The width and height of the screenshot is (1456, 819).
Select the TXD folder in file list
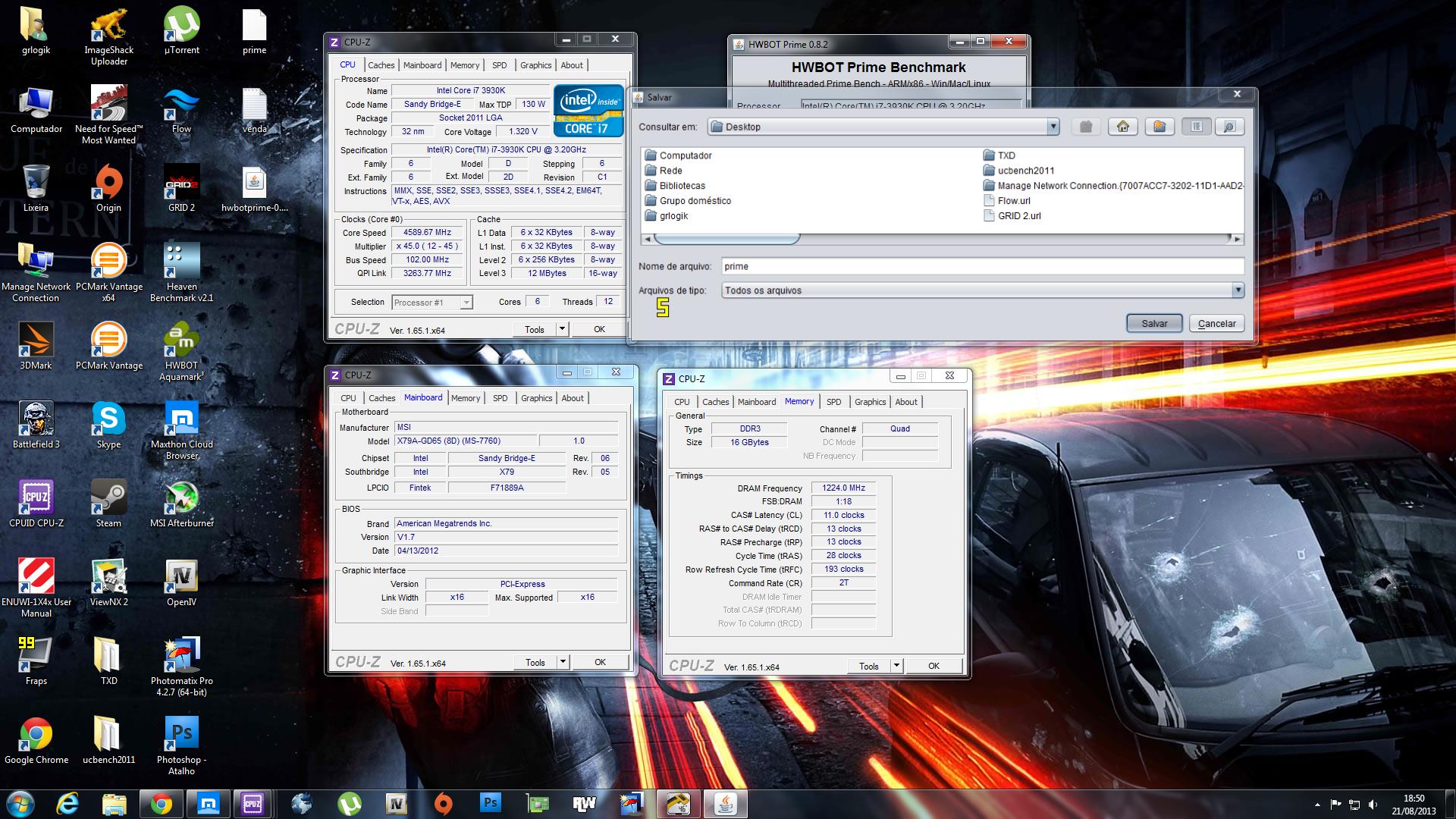tap(999, 155)
